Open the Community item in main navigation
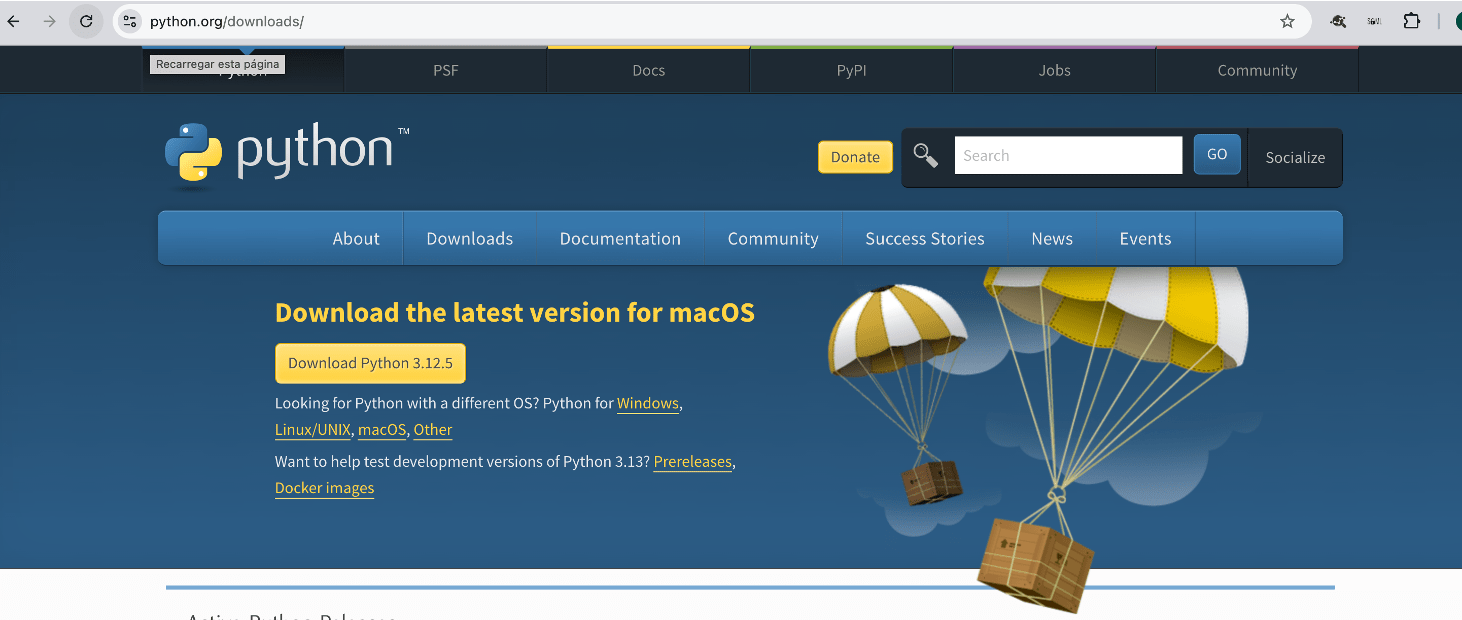The image size is (1462, 620). point(773,238)
